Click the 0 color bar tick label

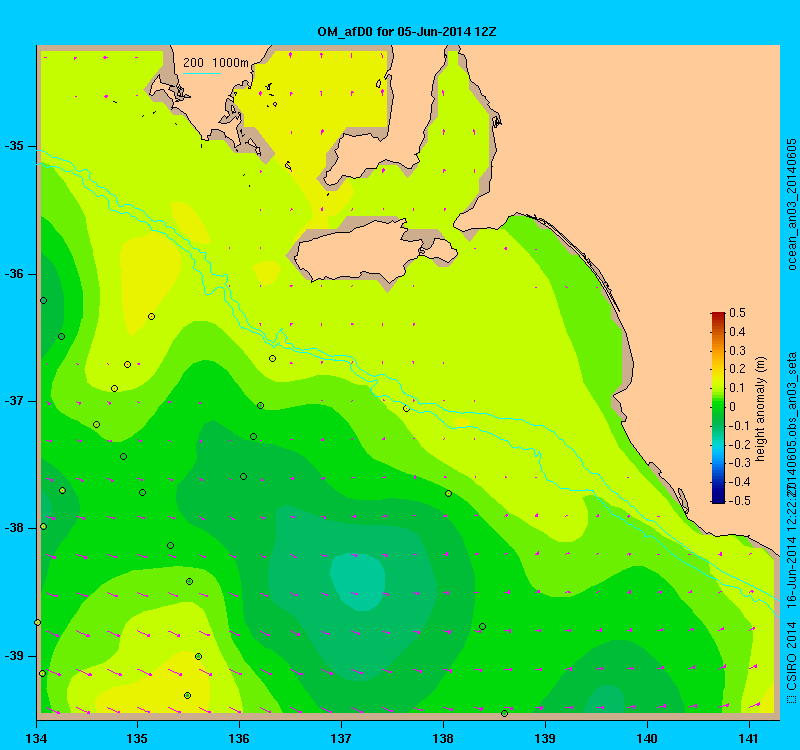tap(733, 407)
